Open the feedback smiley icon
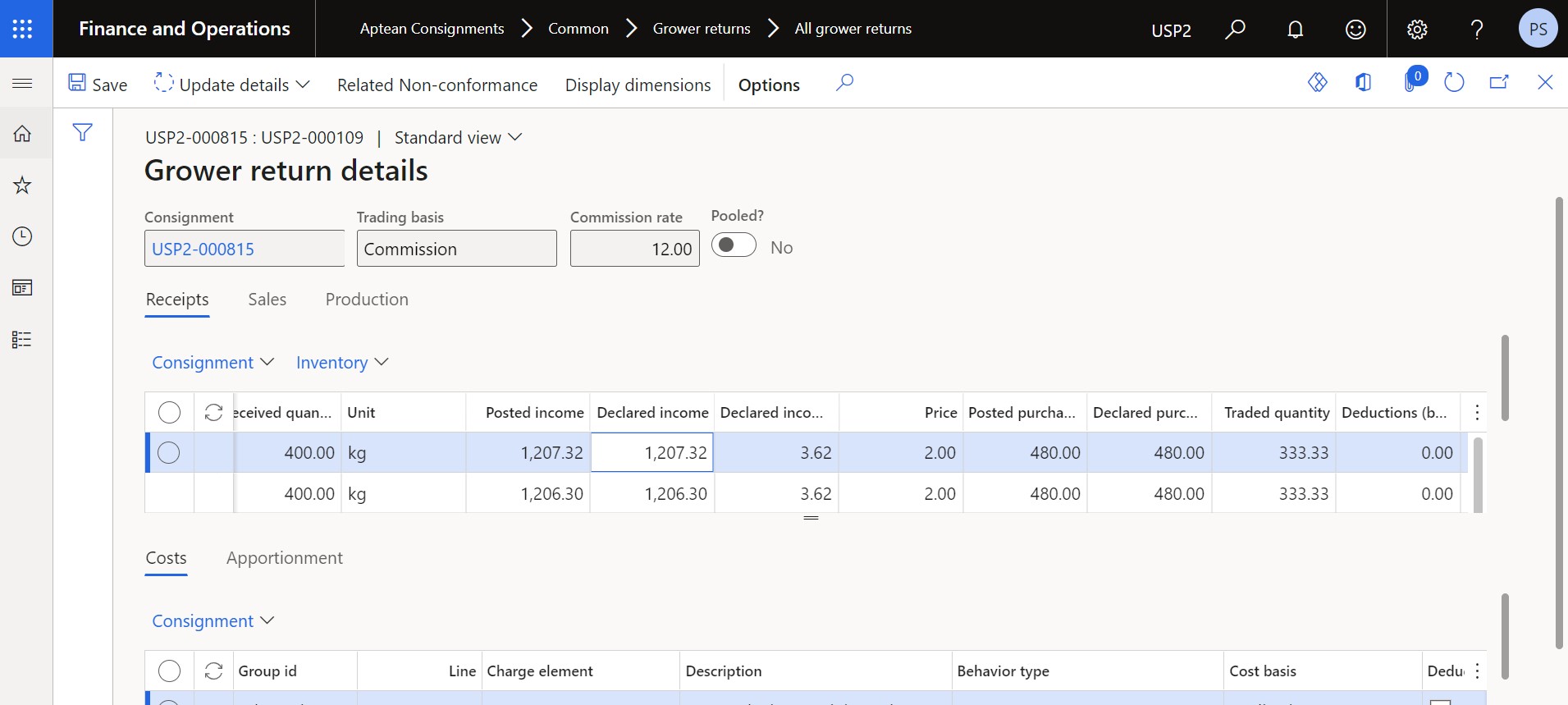1568x705 pixels. coord(1356,30)
